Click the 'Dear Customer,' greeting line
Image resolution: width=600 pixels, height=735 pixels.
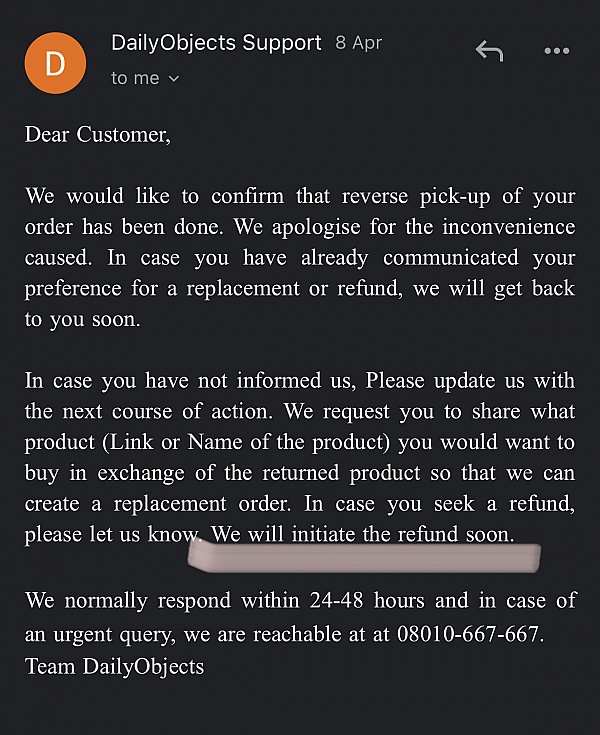click(98, 134)
